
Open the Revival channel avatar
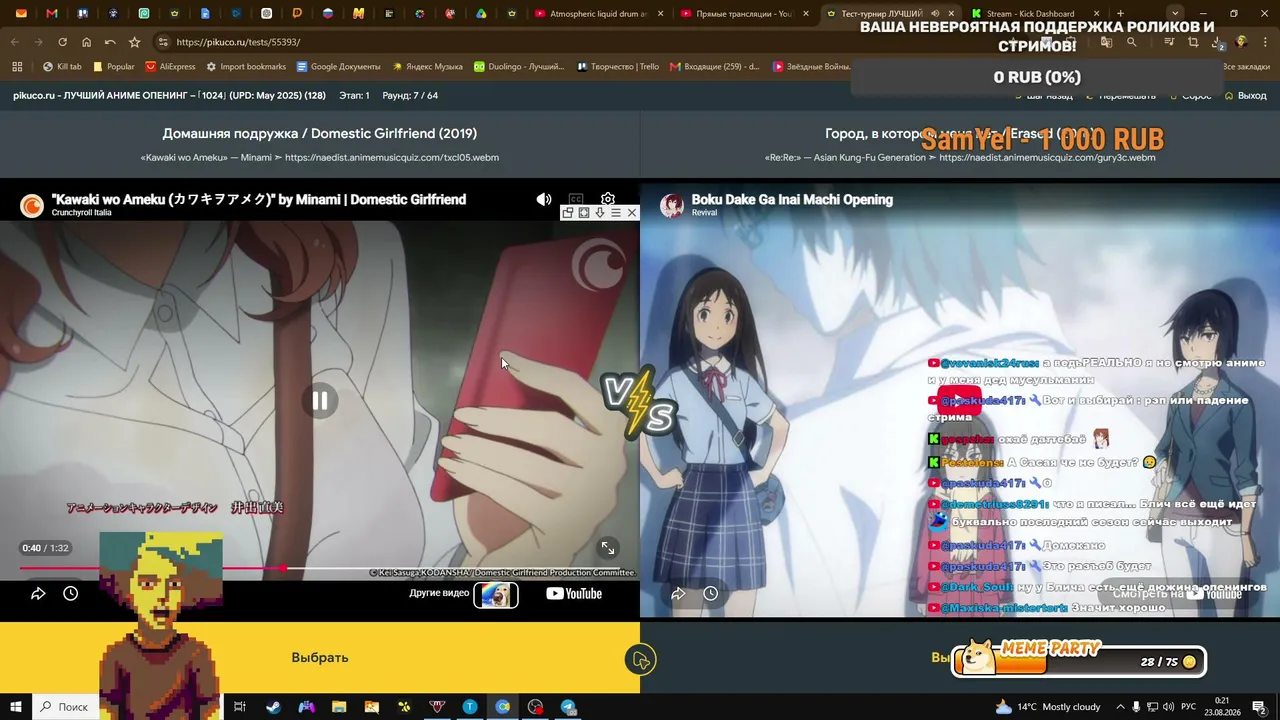(672, 205)
